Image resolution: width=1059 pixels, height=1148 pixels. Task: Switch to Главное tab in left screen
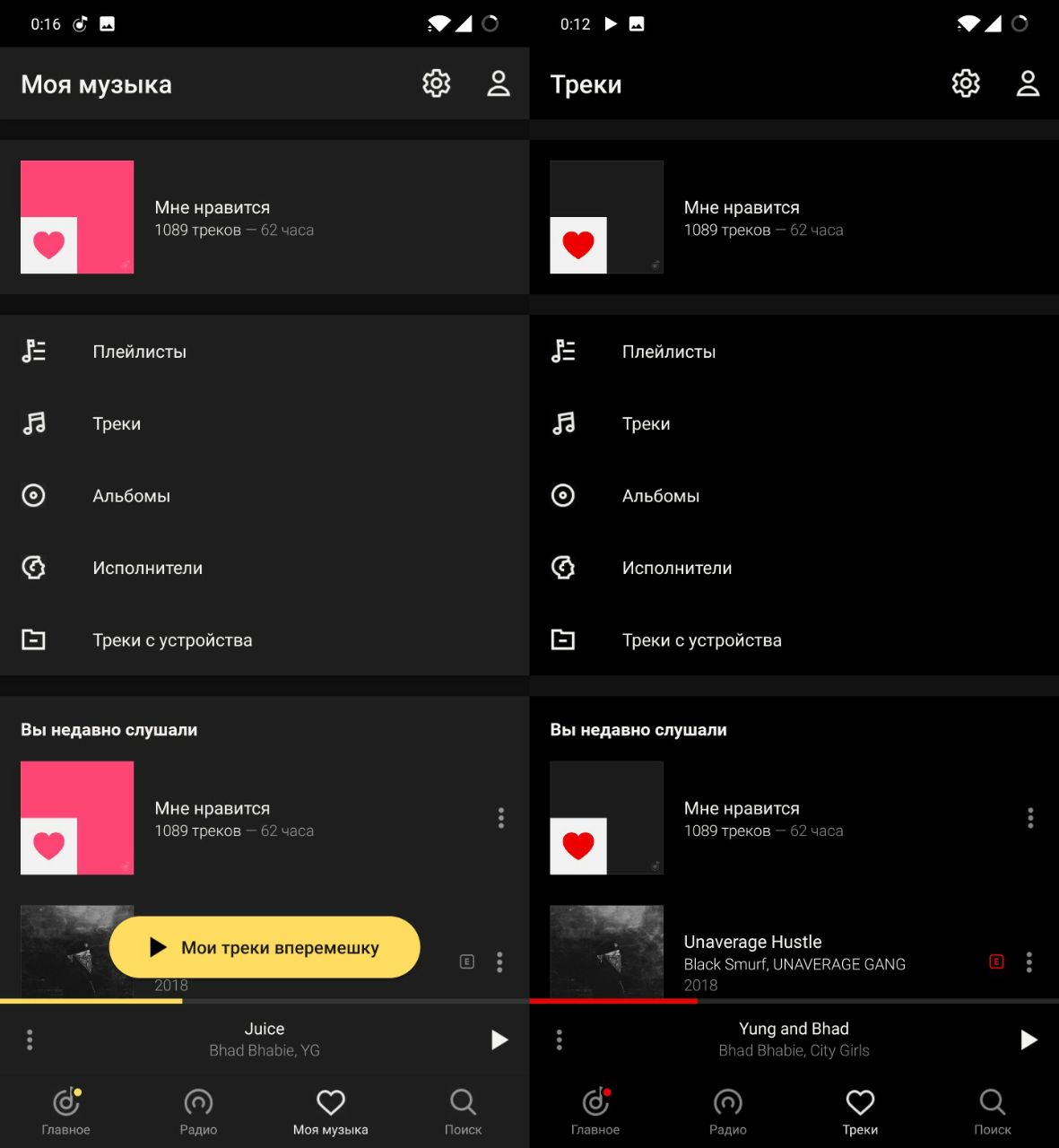click(x=66, y=1111)
